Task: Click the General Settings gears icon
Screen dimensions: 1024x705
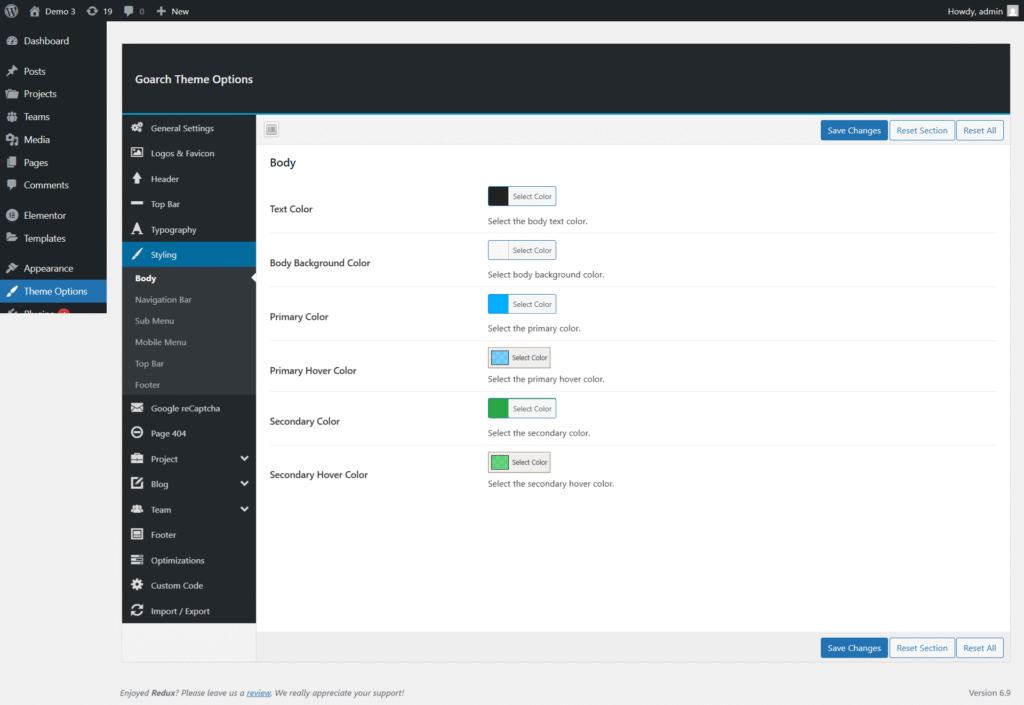Action: (x=136, y=128)
